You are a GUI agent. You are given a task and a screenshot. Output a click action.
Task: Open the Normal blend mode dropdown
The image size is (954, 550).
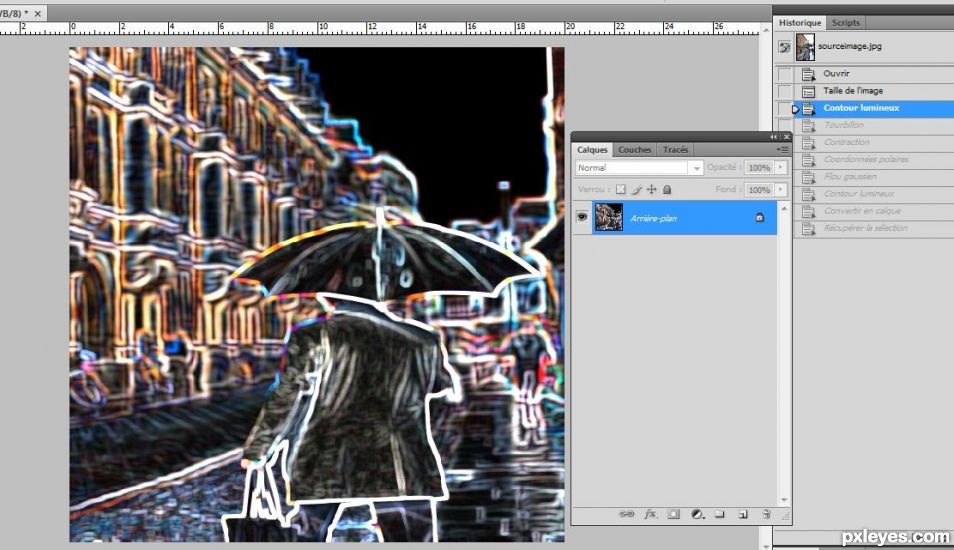(639, 167)
